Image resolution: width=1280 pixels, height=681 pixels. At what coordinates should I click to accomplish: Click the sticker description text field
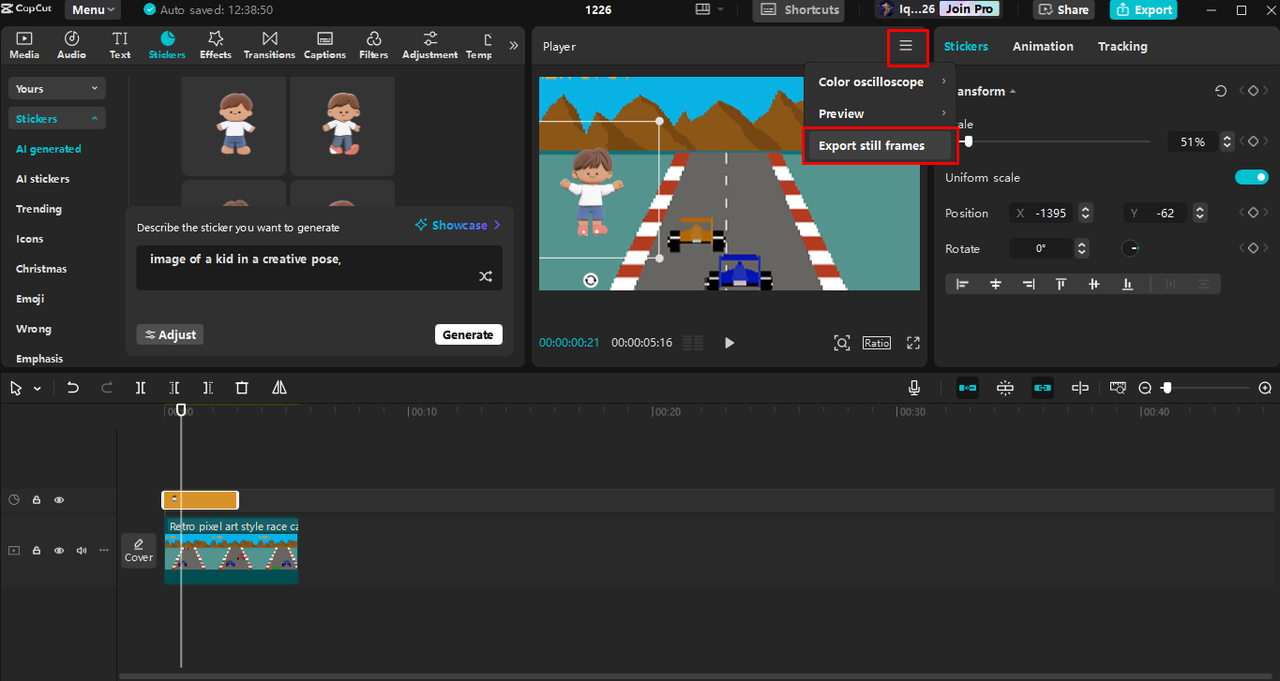point(320,268)
